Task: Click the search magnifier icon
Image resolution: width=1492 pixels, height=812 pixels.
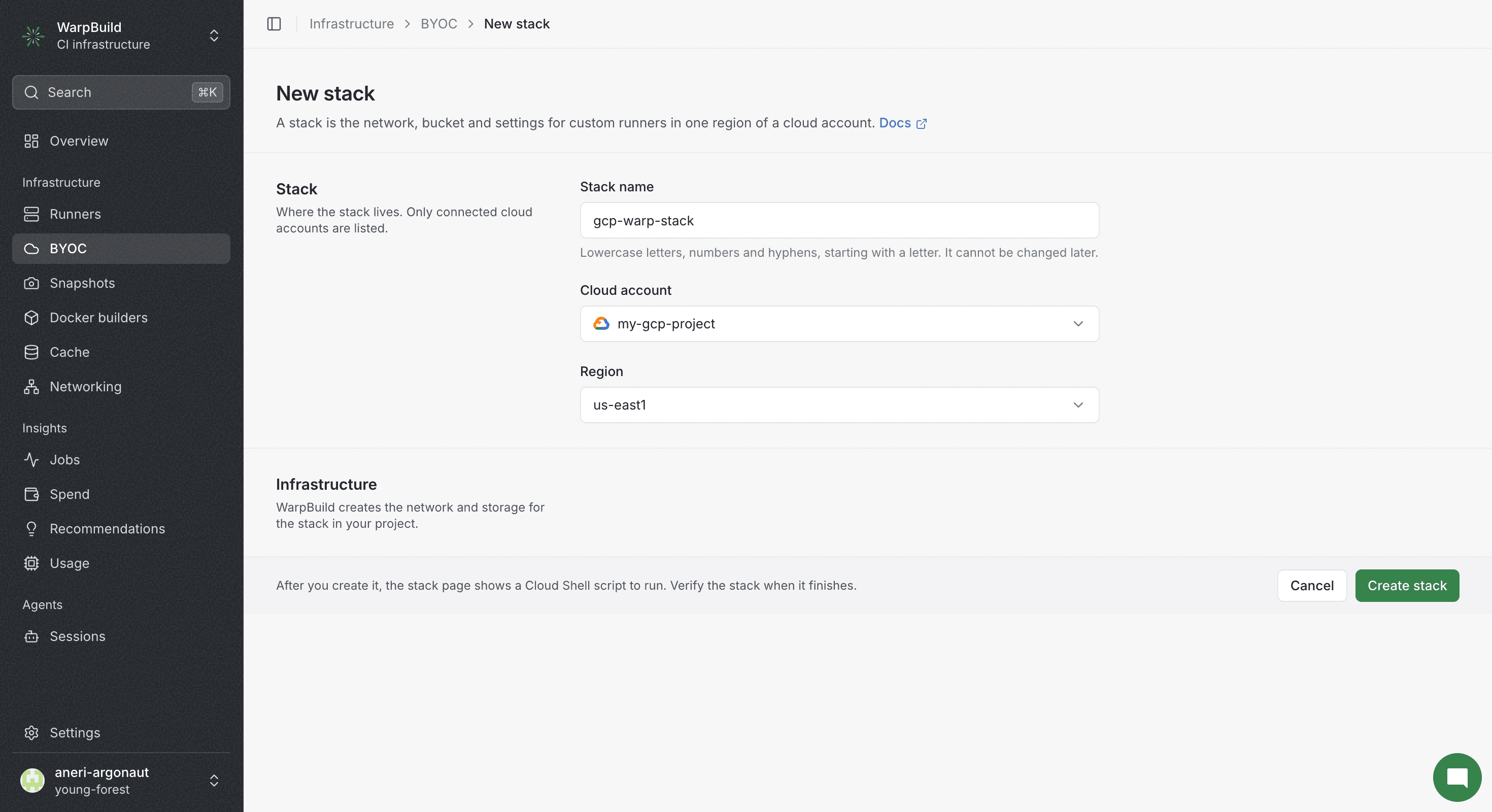Action: 31,92
